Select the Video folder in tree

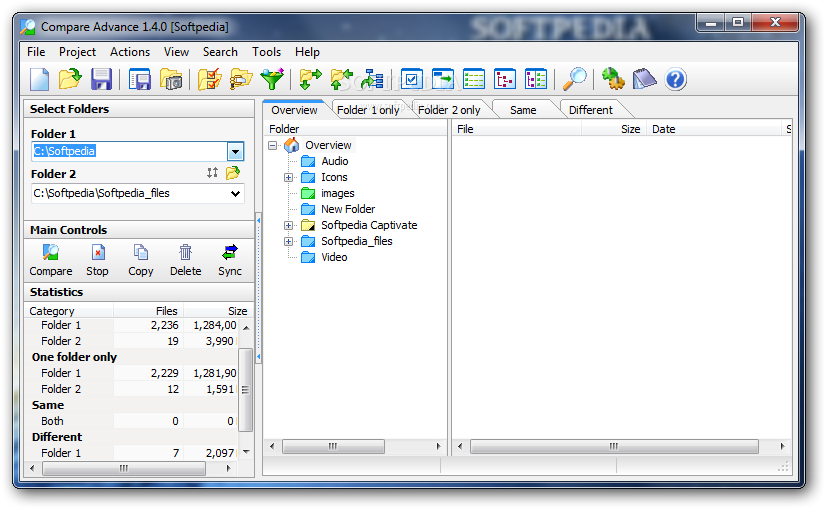[334, 257]
